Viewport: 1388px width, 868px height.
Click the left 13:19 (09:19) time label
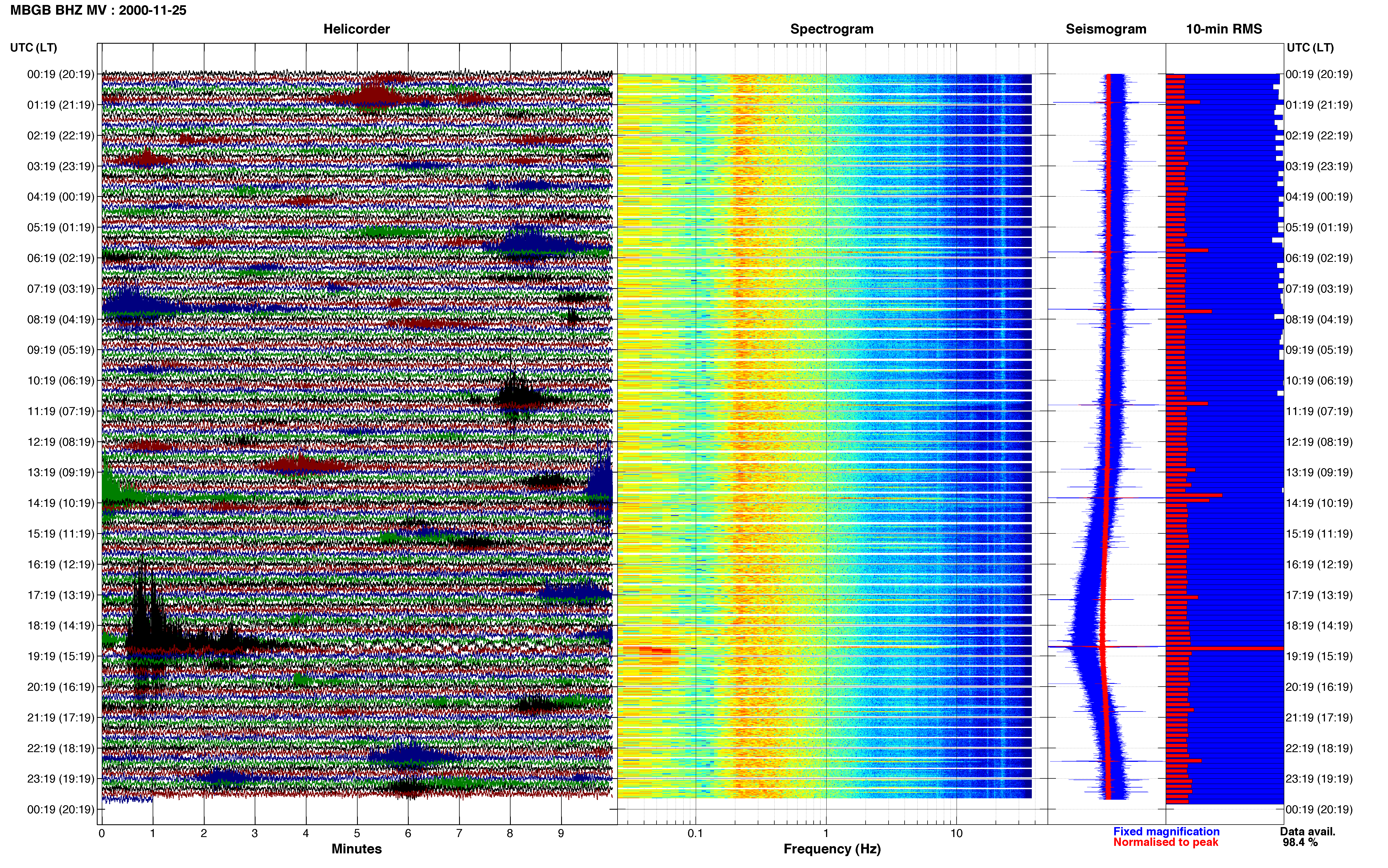pyautogui.click(x=60, y=473)
